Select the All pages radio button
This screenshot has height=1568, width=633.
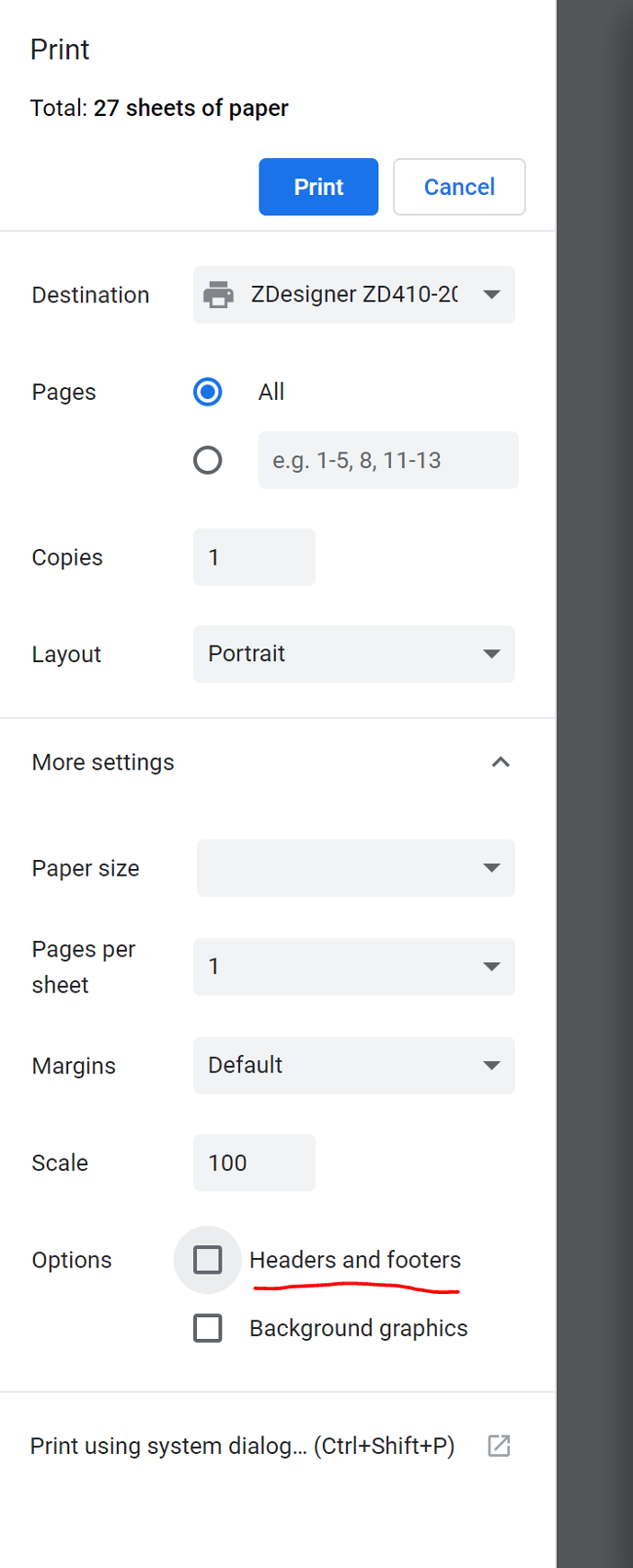(x=208, y=392)
